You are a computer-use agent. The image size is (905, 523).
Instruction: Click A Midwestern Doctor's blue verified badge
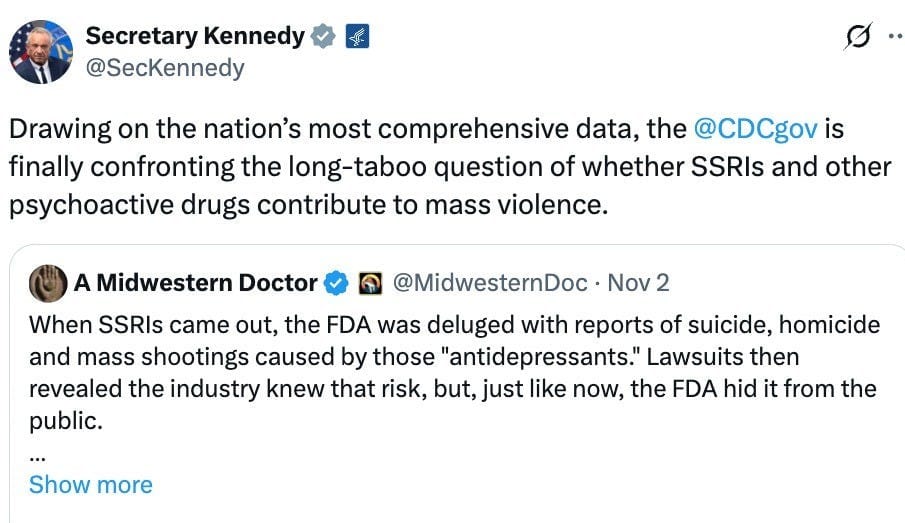pyautogui.click(x=336, y=283)
